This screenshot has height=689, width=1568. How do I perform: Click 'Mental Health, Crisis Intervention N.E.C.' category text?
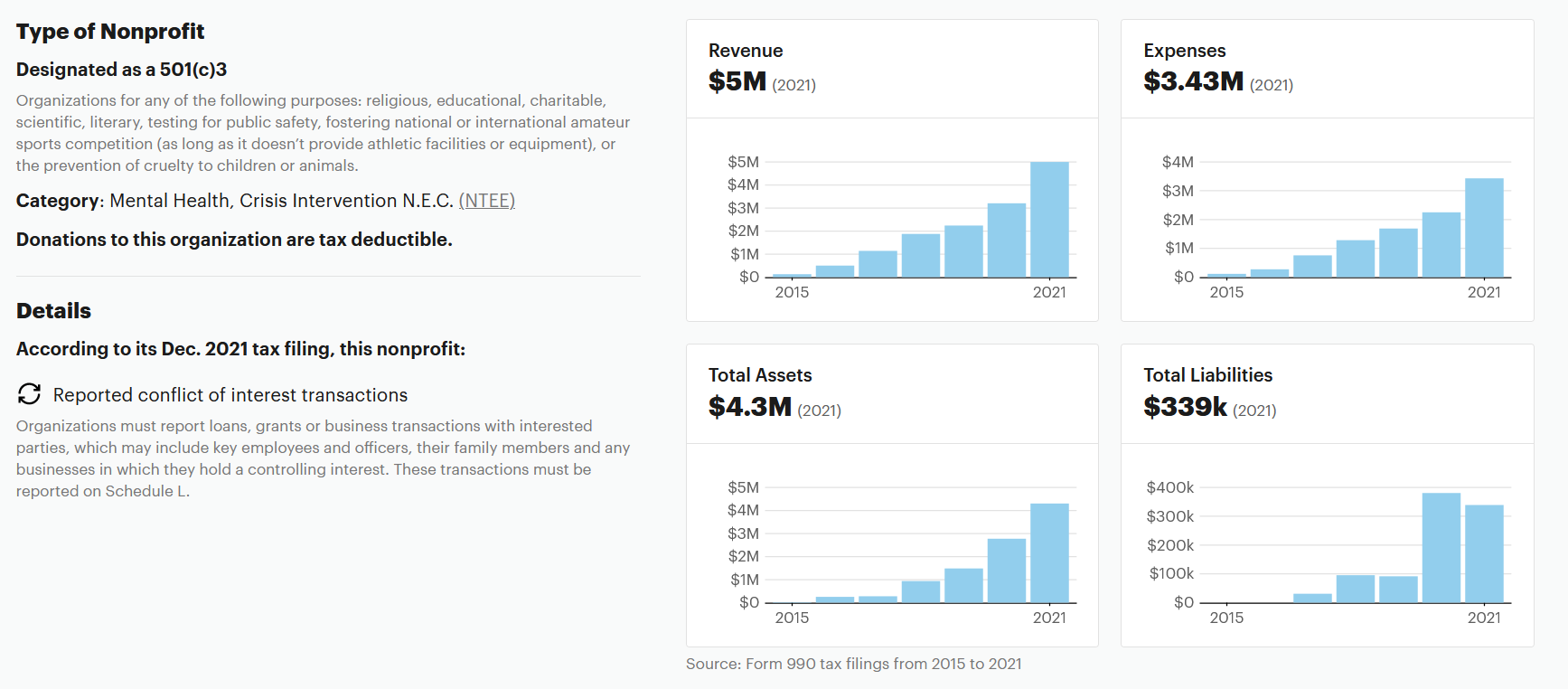tap(281, 201)
